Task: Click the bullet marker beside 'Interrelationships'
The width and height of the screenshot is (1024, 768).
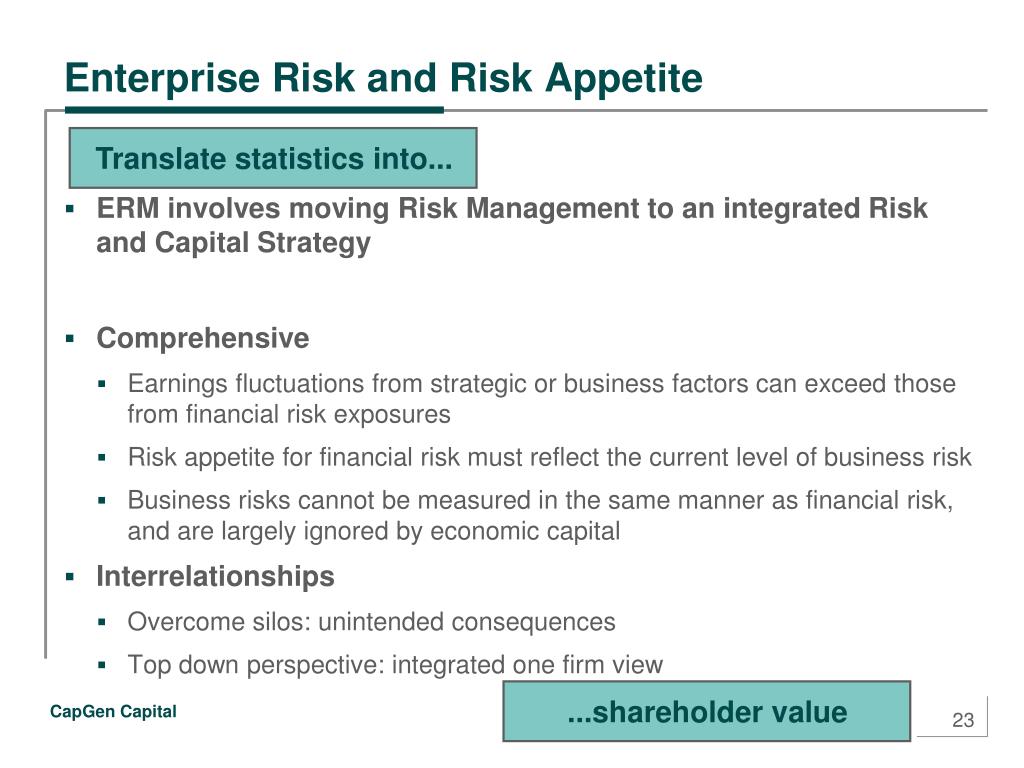Action: coord(70,577)
